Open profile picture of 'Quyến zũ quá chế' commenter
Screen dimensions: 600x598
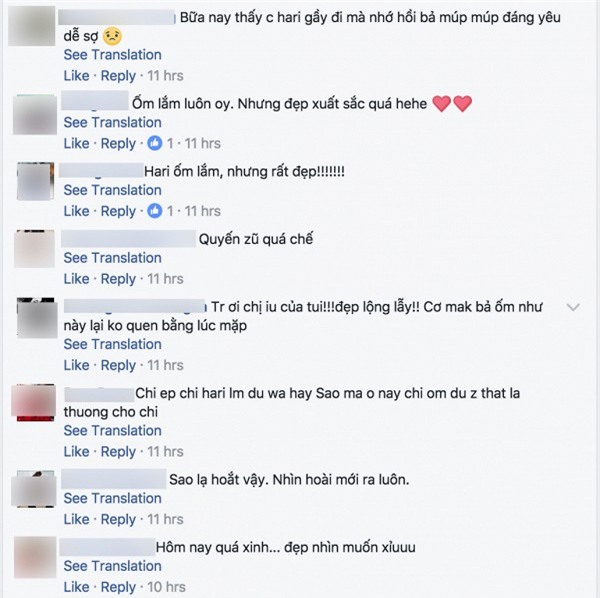[x=34, y=249]
